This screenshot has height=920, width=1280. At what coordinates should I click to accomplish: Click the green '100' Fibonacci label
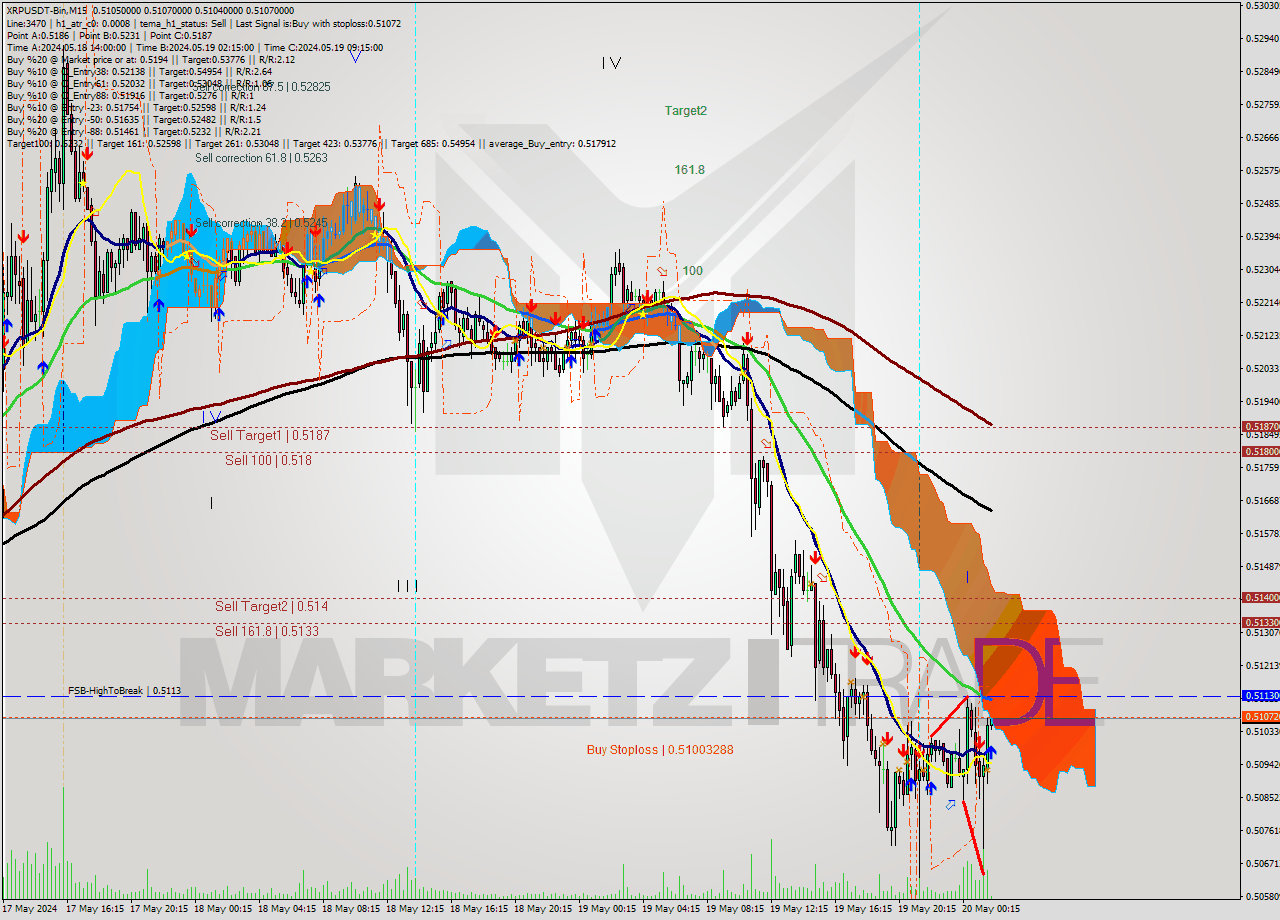(692, 271)
